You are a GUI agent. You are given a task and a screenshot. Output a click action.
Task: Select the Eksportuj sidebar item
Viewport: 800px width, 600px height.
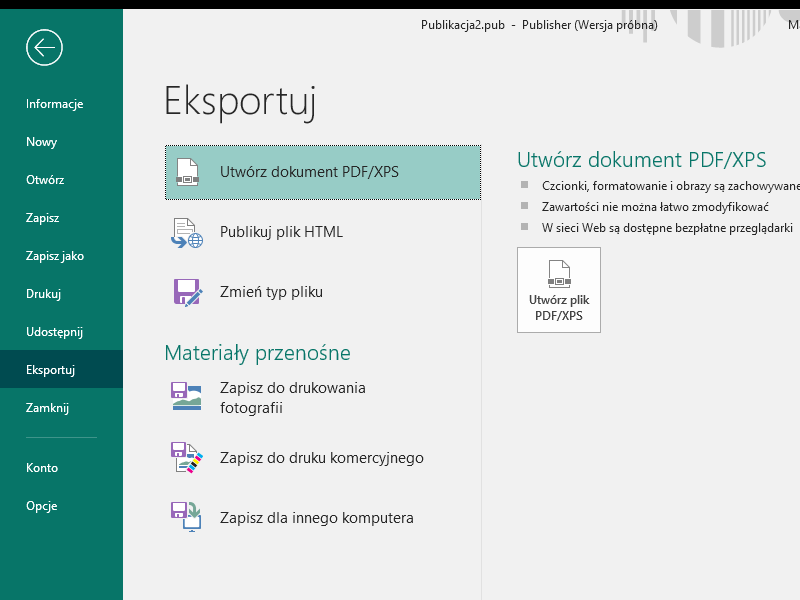tap(61, 369)
